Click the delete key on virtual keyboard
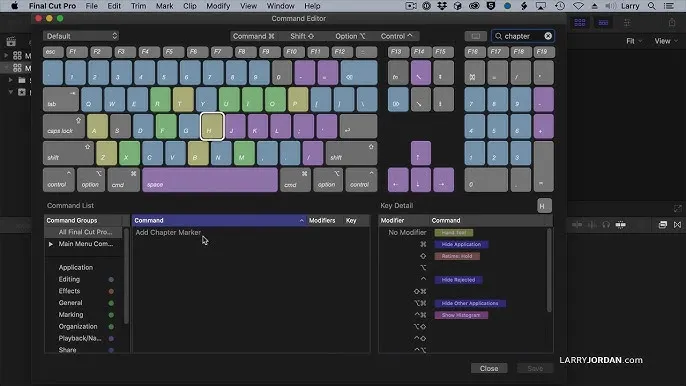 coord(359,73)
